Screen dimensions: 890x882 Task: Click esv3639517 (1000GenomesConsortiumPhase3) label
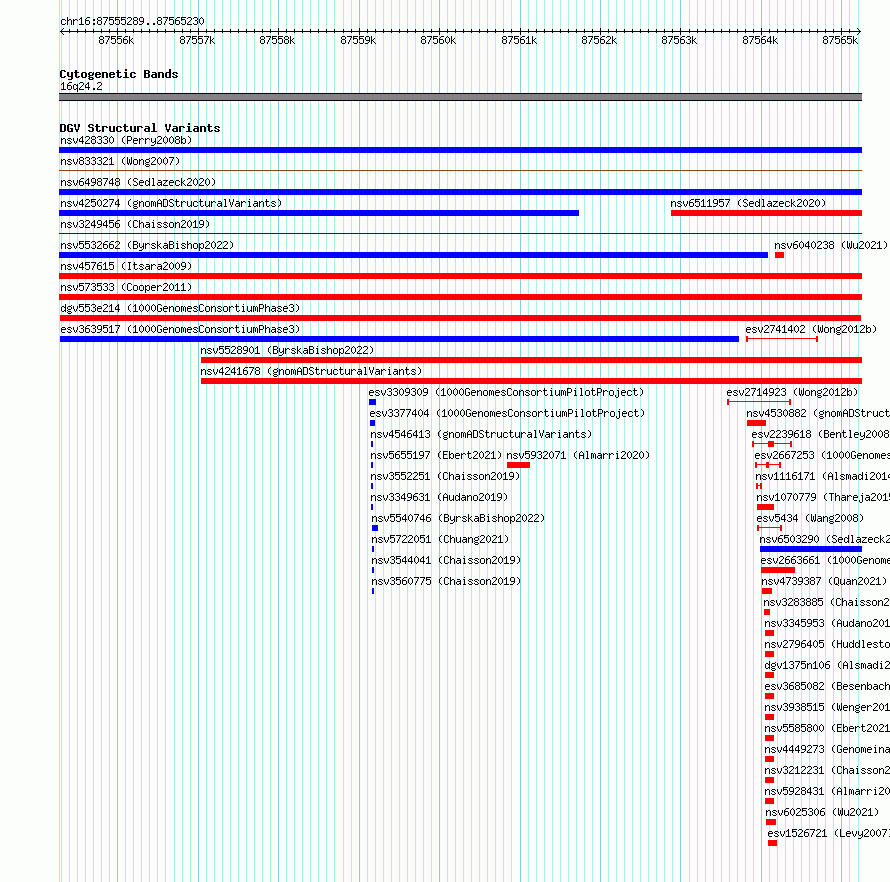tap(180, 329)
